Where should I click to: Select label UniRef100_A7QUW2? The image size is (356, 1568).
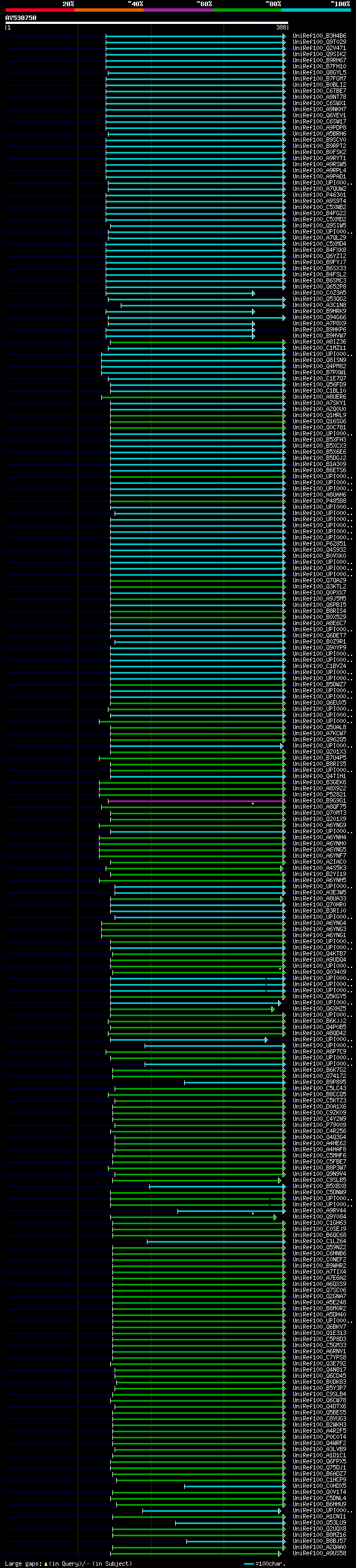pyautogui.click(x=319, y=189)
